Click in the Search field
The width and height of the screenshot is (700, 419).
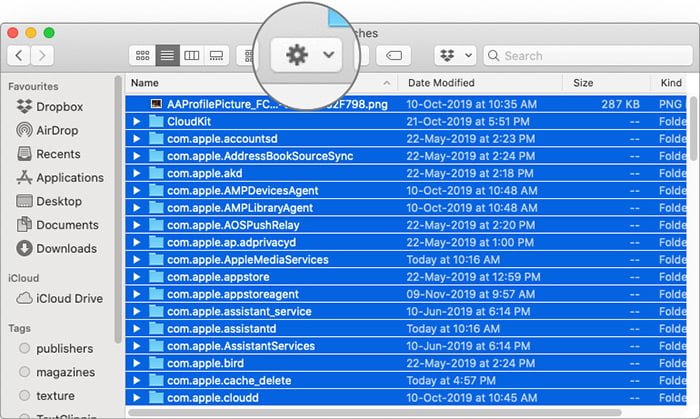tap(588, 56)
